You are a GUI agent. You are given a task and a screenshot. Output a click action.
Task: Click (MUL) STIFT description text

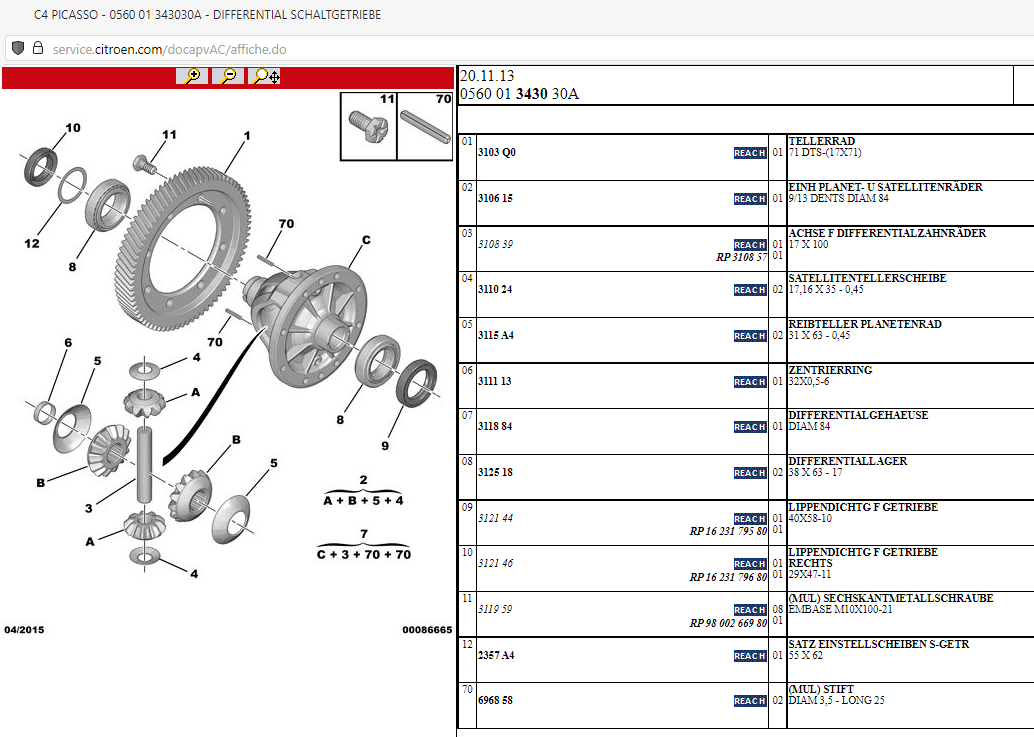pos(821,690)
